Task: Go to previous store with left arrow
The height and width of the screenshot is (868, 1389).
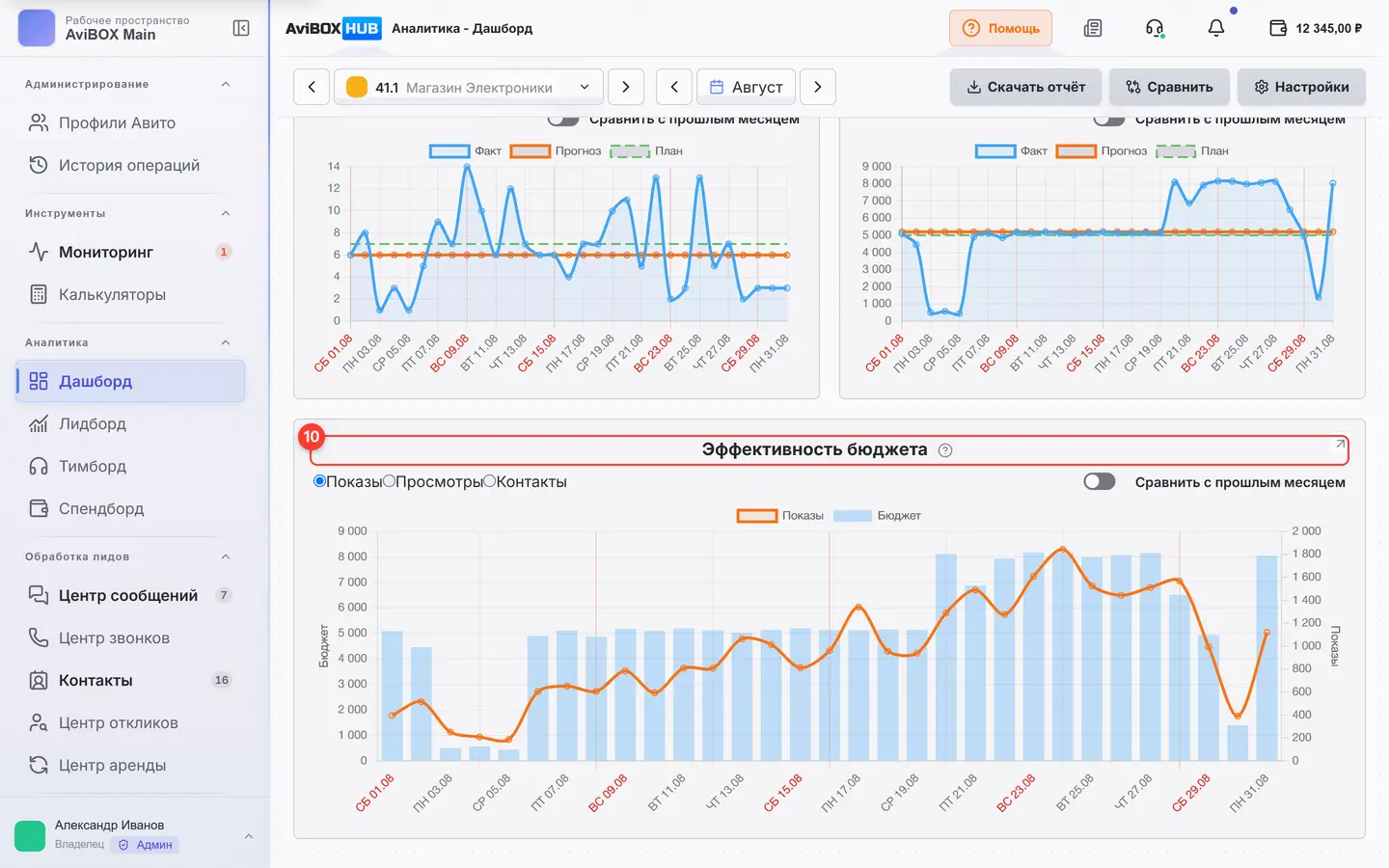Action: (x=312, y=87)
